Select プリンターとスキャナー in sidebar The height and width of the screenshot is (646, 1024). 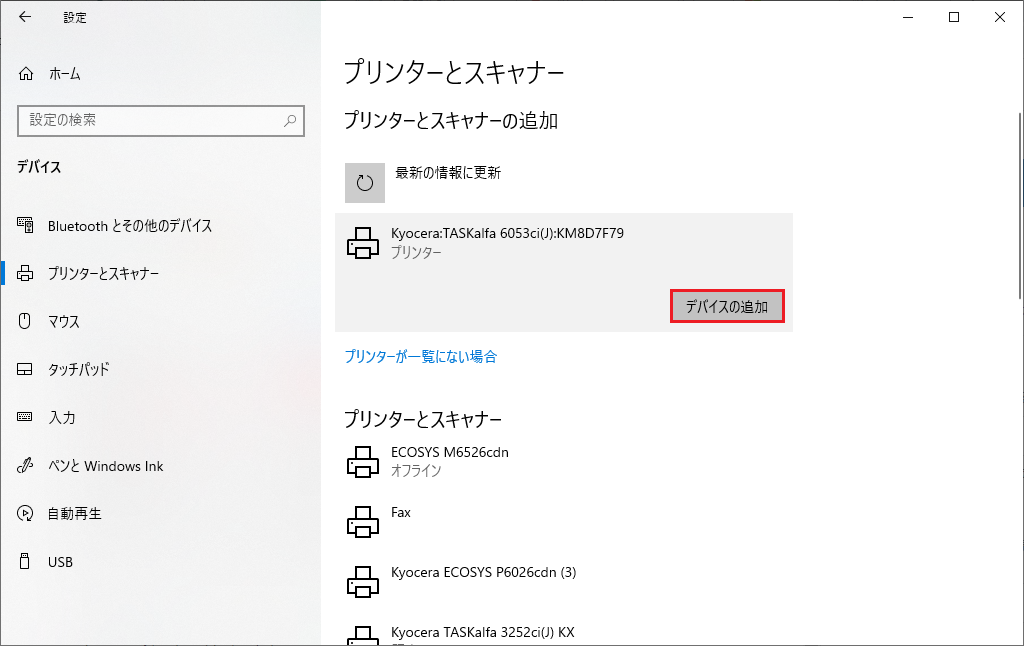104,274
